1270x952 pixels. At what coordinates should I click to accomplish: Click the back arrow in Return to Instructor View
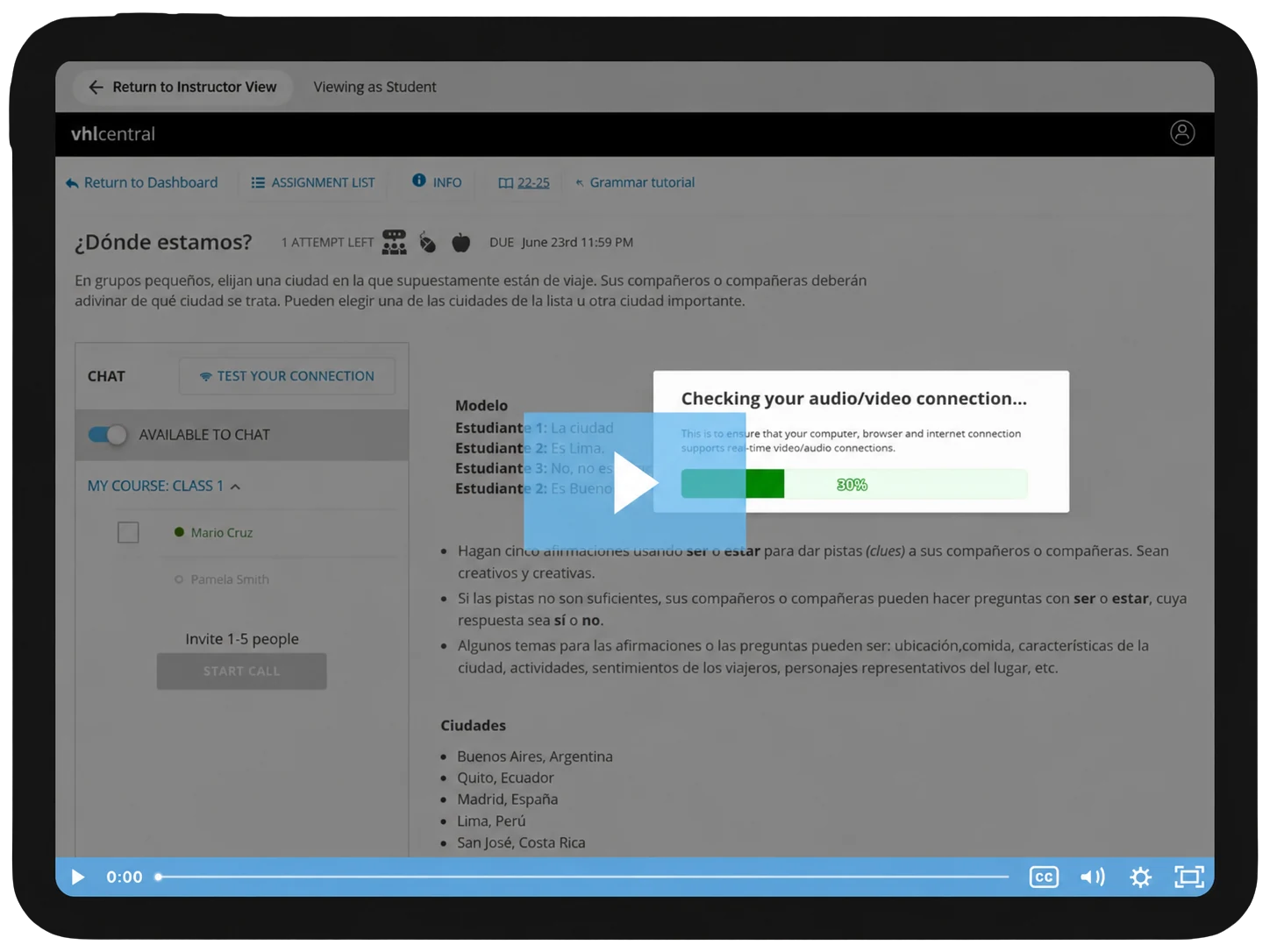tap(96, 87)
